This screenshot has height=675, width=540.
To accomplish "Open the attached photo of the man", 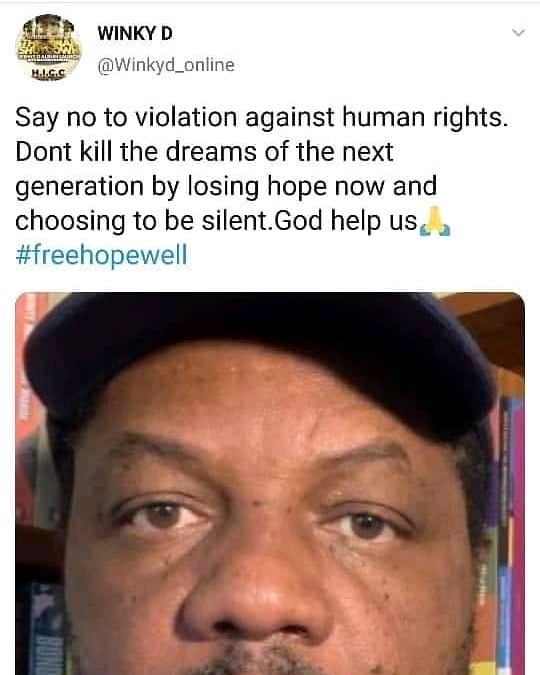I will [270, 483].
